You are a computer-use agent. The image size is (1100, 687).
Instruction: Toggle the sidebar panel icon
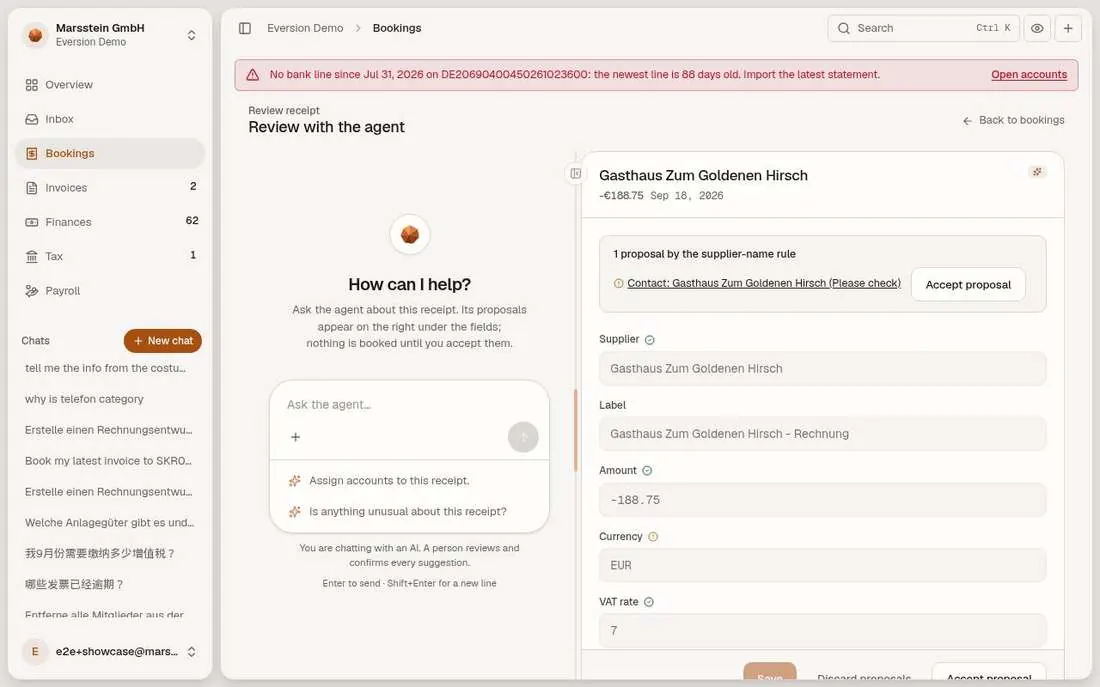[x=245, y=28]
